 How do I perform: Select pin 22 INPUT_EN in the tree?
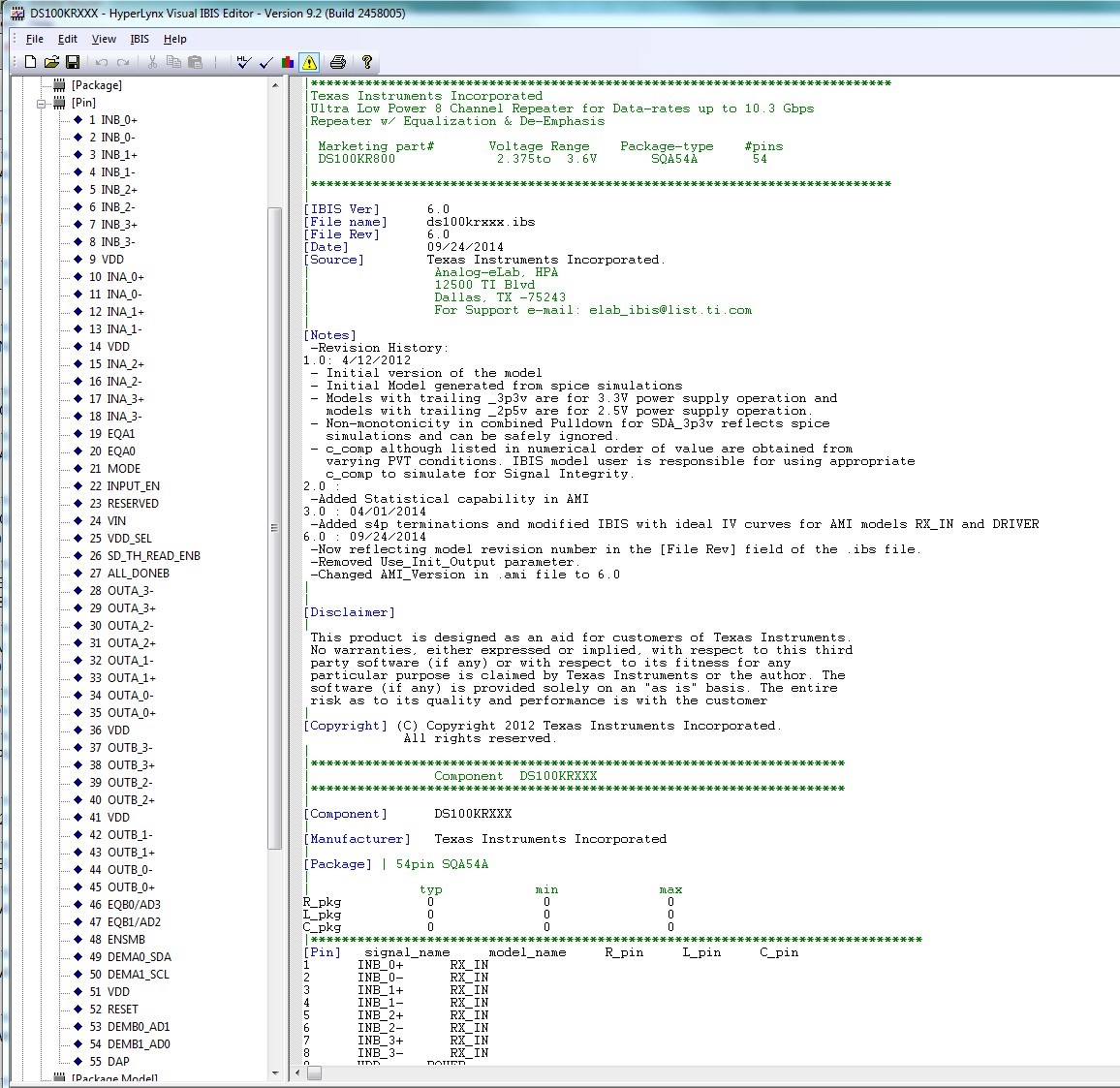click(124, 485)
